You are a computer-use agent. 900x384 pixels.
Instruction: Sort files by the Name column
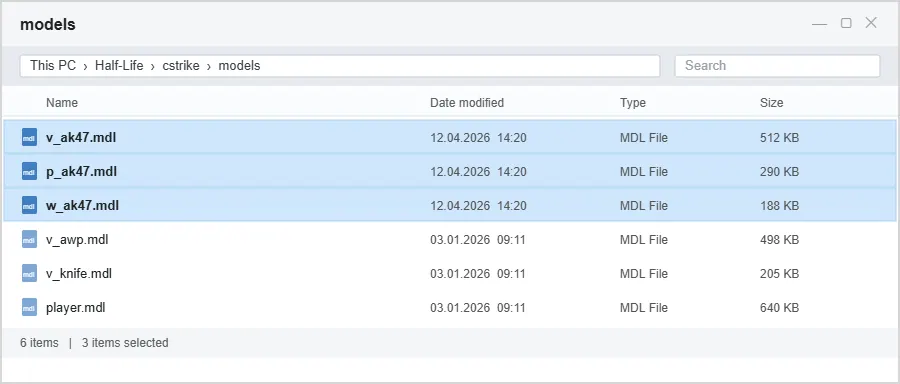[x=62, y=103]
